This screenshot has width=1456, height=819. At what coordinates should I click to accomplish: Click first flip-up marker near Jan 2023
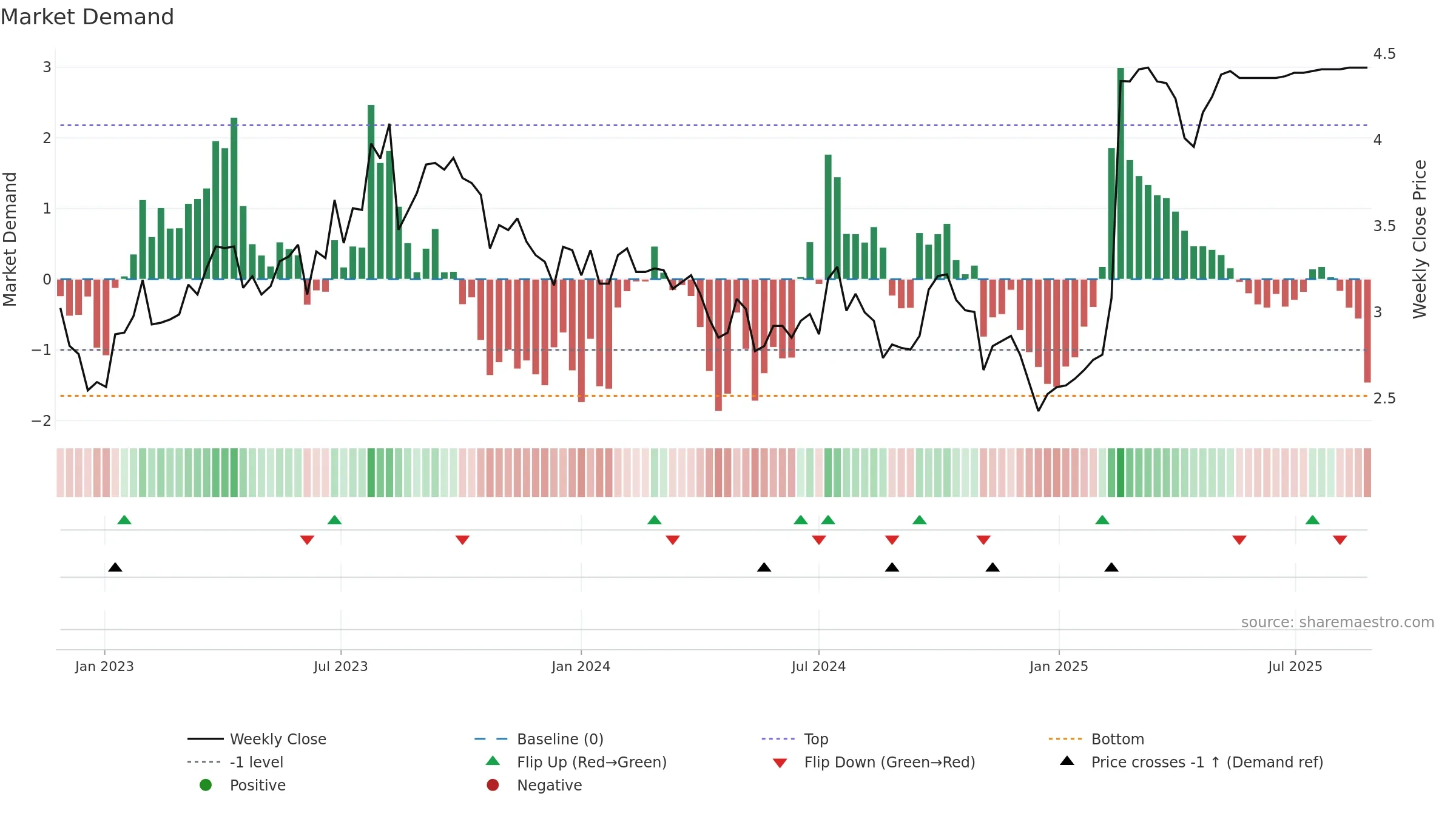click(124, 520)
